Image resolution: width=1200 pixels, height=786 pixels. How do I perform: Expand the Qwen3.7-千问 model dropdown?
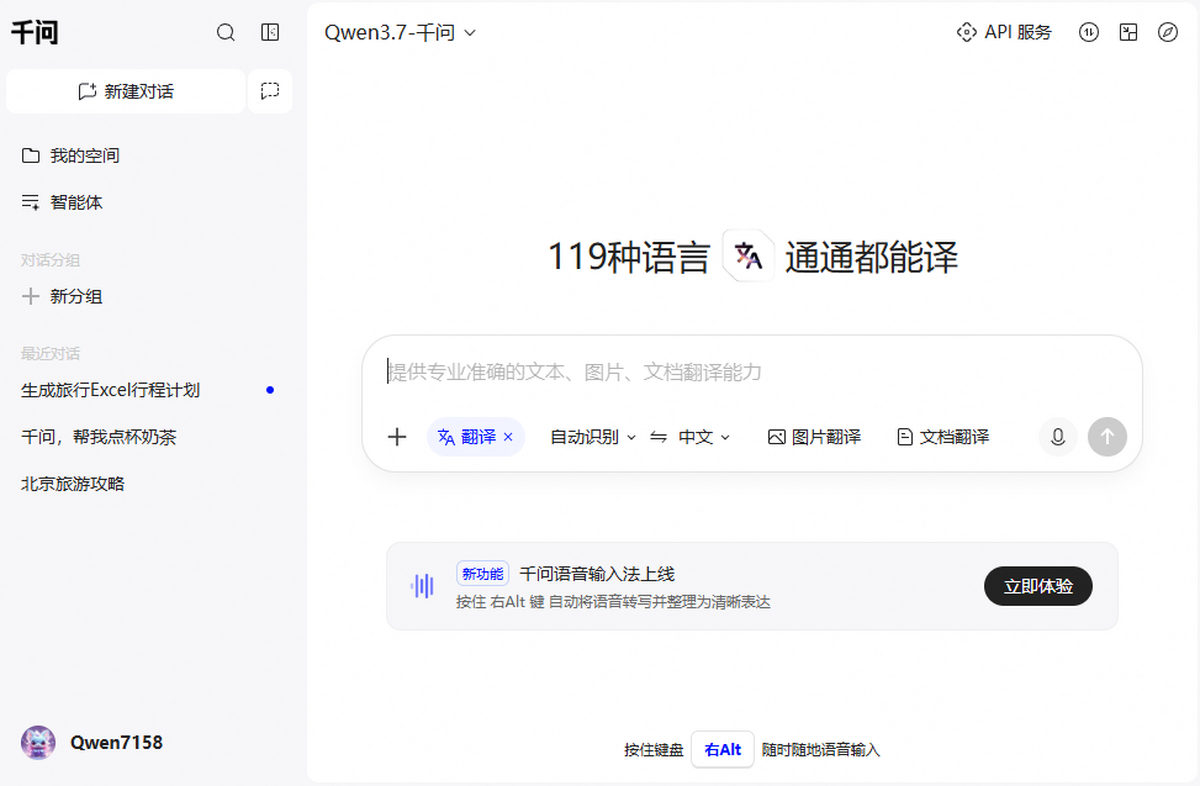(400, 33)
